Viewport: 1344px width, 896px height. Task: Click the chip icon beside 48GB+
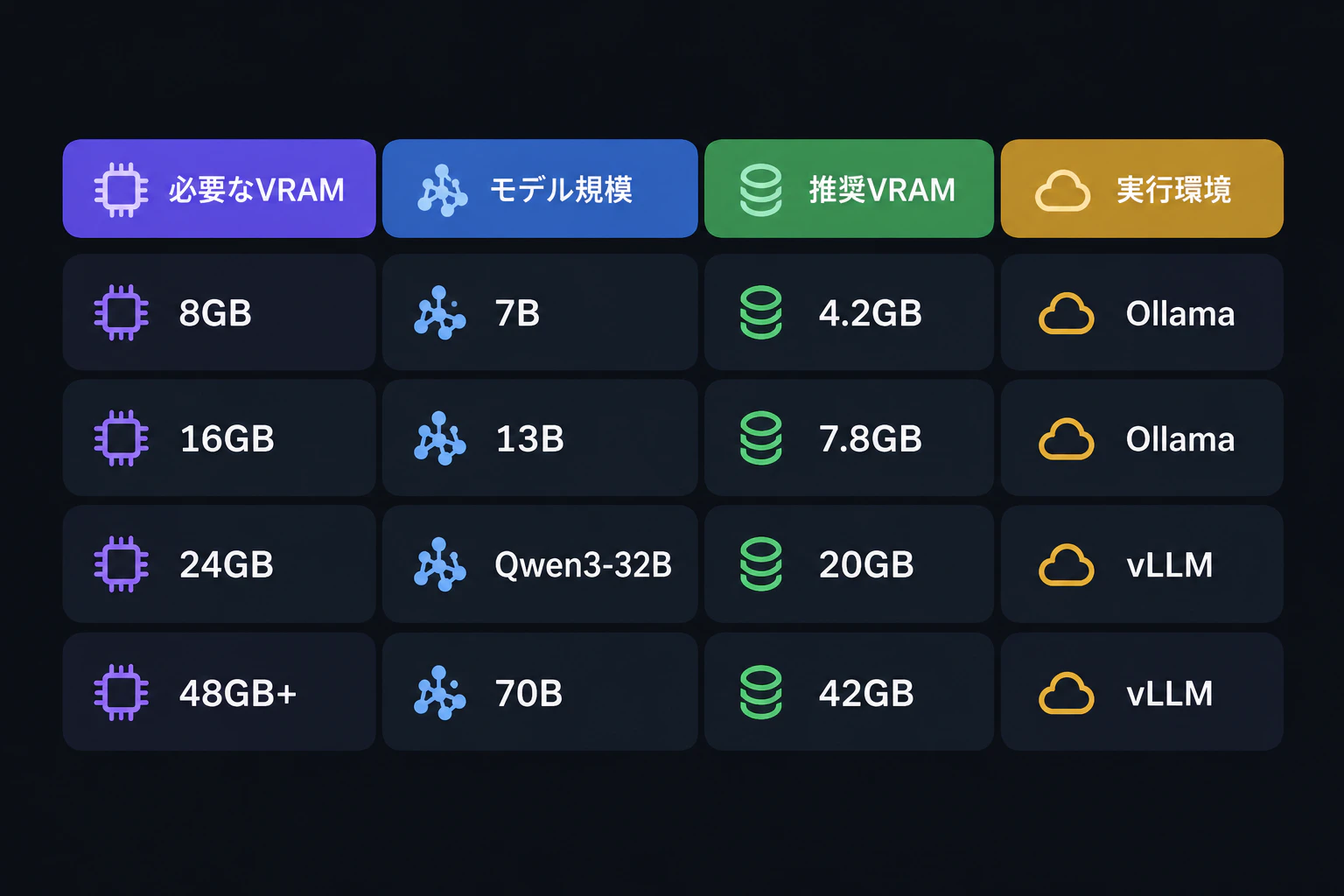(x=122, y=692)
